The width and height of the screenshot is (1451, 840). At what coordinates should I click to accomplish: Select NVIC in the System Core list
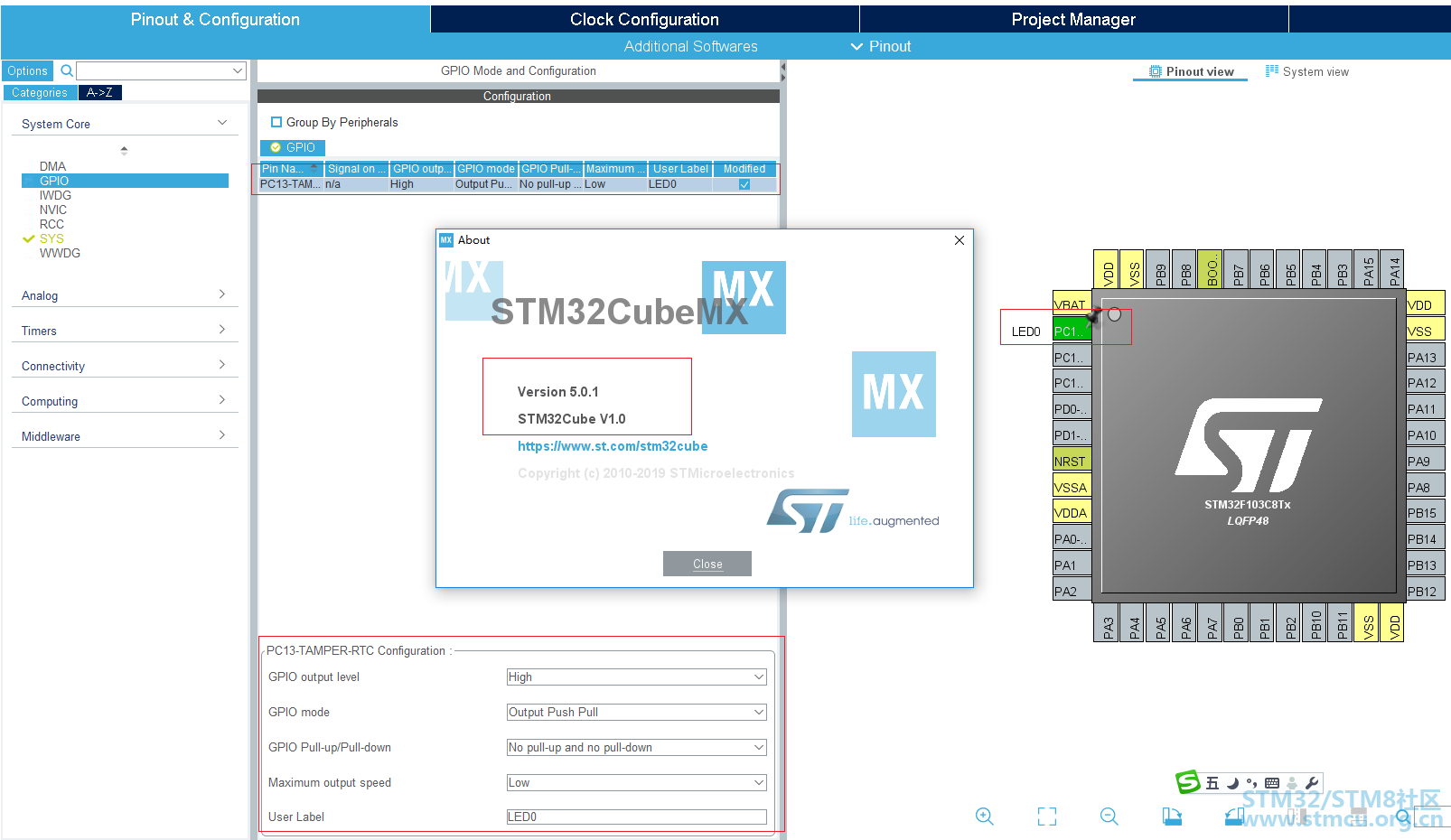point(53,210)
